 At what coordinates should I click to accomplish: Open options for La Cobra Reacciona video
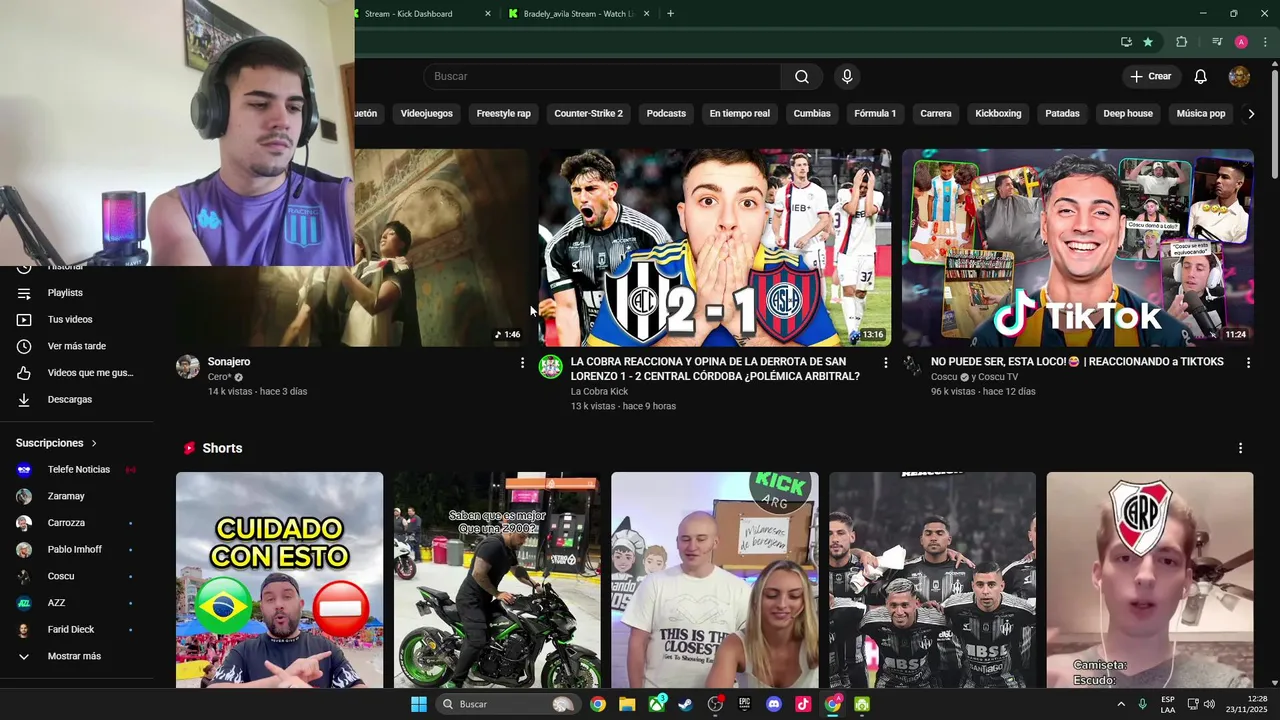click(x=885, y=363)
